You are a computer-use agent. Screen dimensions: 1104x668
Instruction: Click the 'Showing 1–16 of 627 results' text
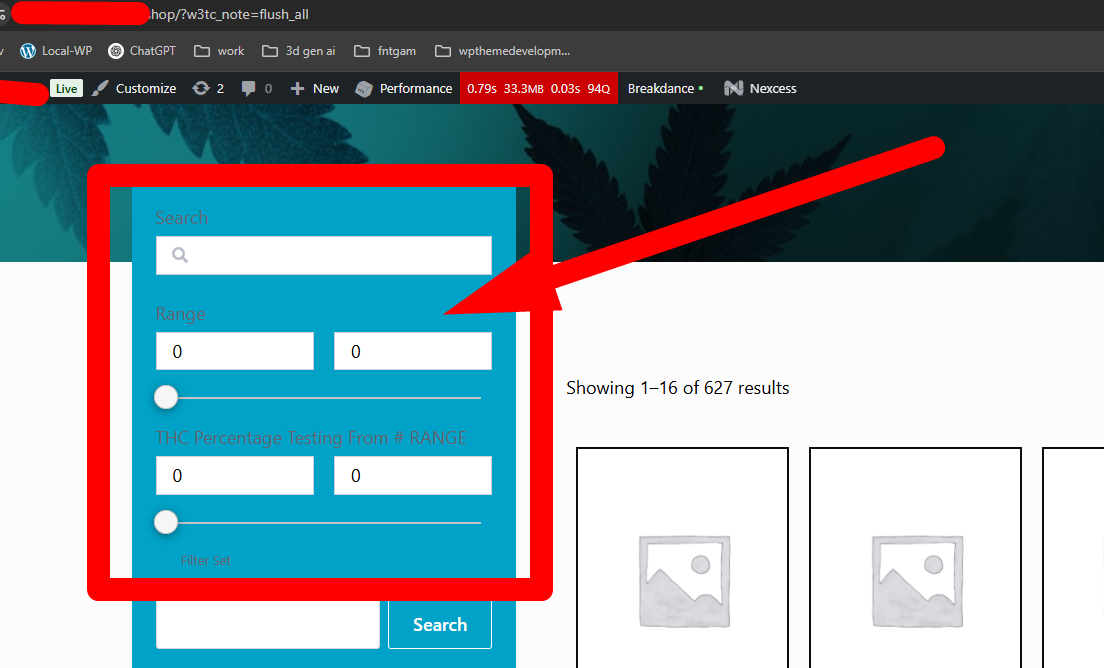pyautogui.click(x=677, y=388)
